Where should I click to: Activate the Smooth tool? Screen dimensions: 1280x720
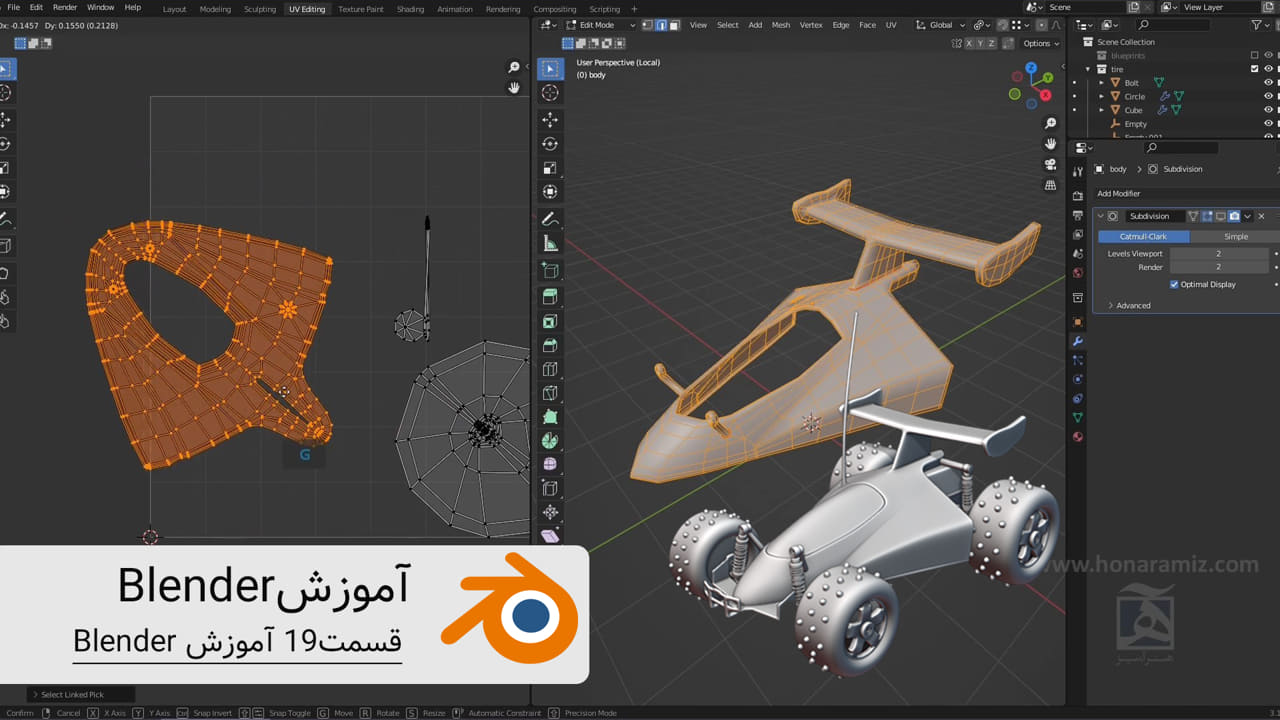pos(550,465)
